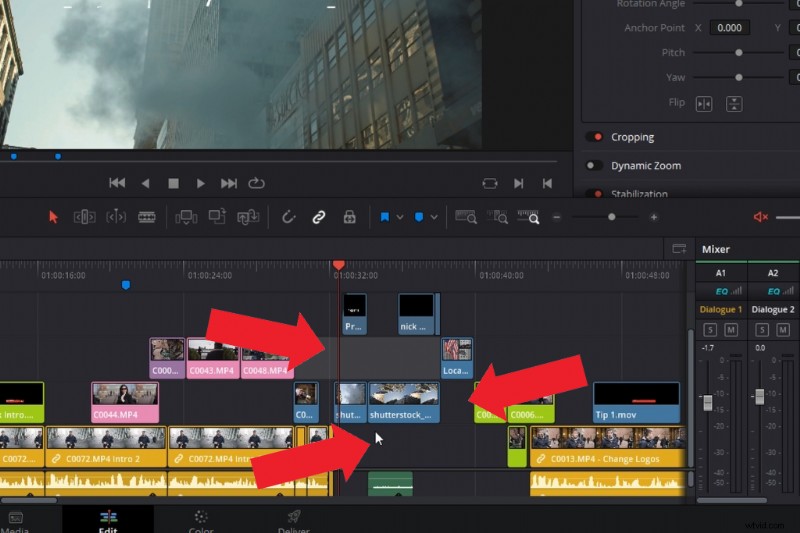Click the plus zoom-in button
Image resolution: width=800 pixels, height=533 pixels.
point(654,217)
